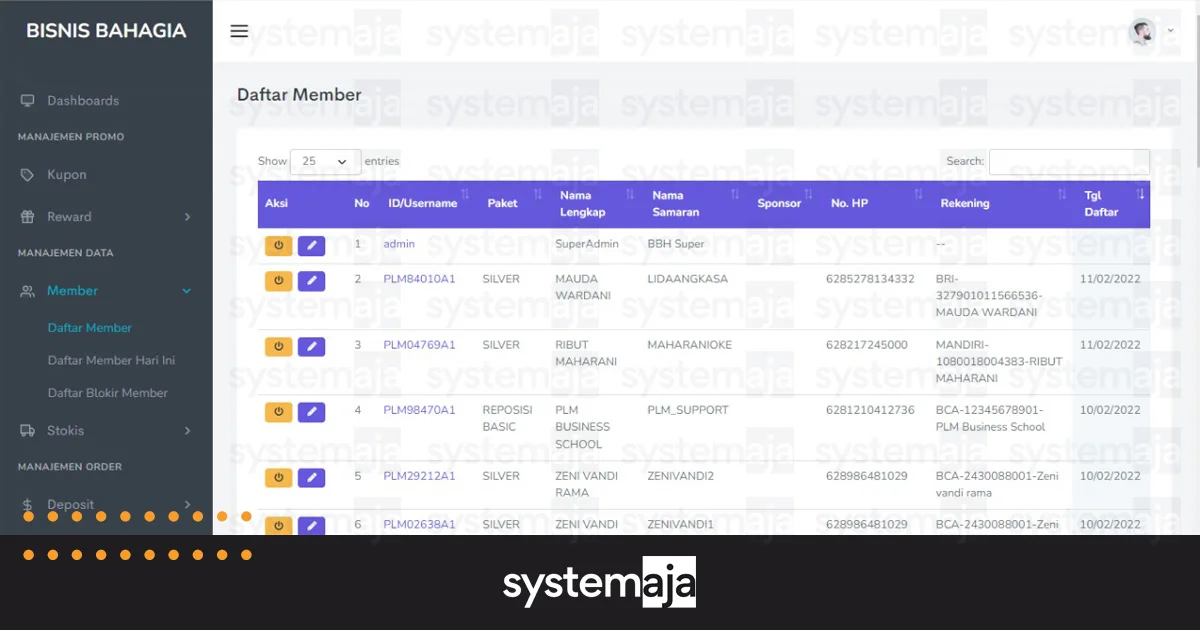
Task: Sort by Tgl Daftar column arrows
Action: point(1140,193)
